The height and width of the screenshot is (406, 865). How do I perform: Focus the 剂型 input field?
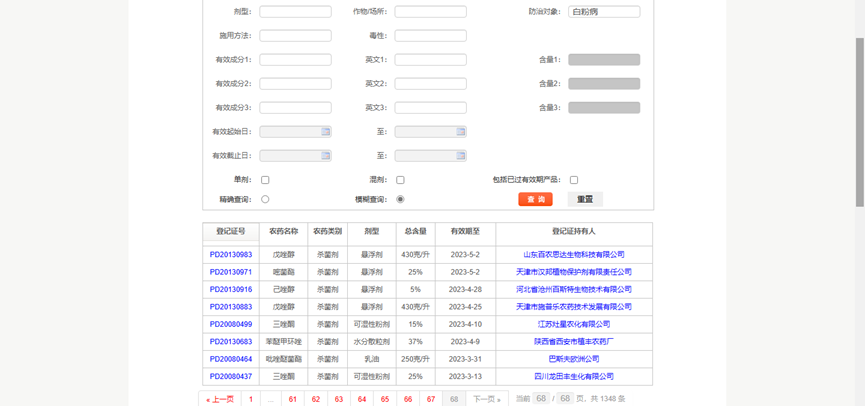pyautogui.click(x=296, y=12)
